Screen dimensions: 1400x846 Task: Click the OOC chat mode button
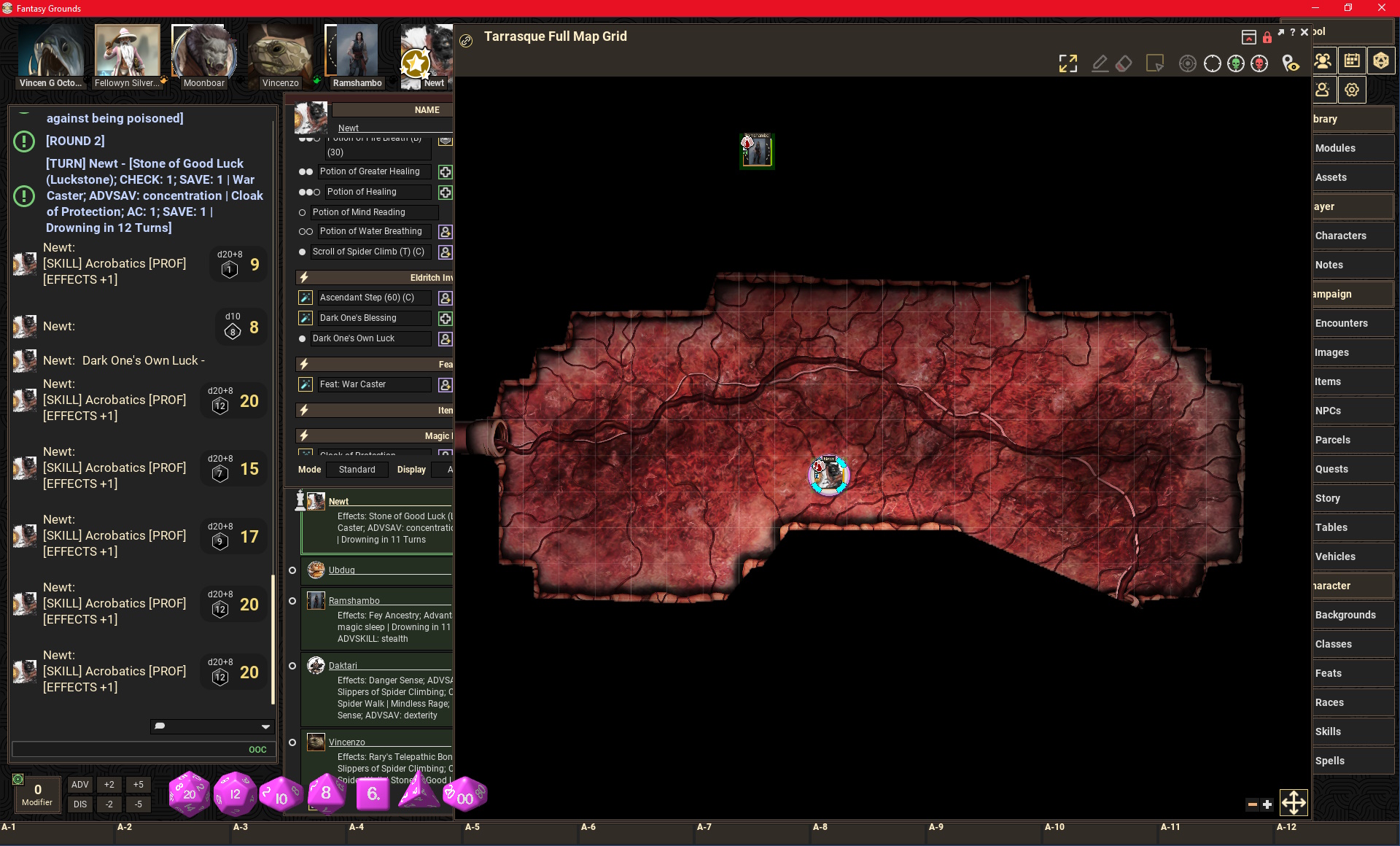coord(257,750)
